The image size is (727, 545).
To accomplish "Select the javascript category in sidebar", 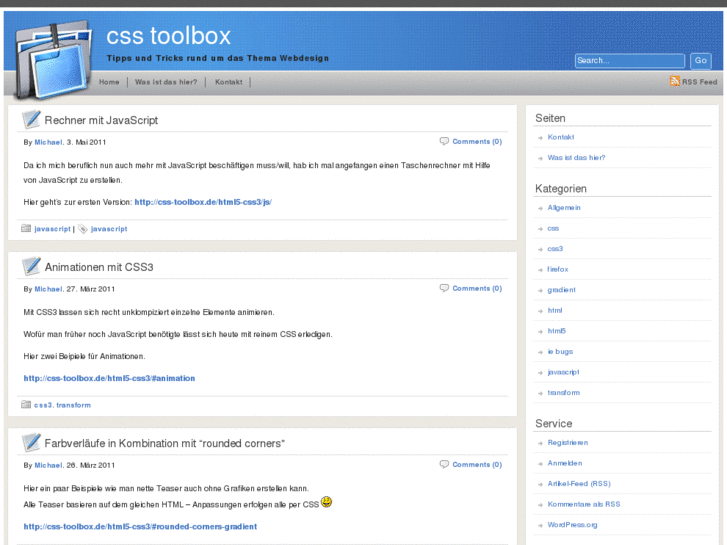I will pyautogui.click(x=563, y=372).
